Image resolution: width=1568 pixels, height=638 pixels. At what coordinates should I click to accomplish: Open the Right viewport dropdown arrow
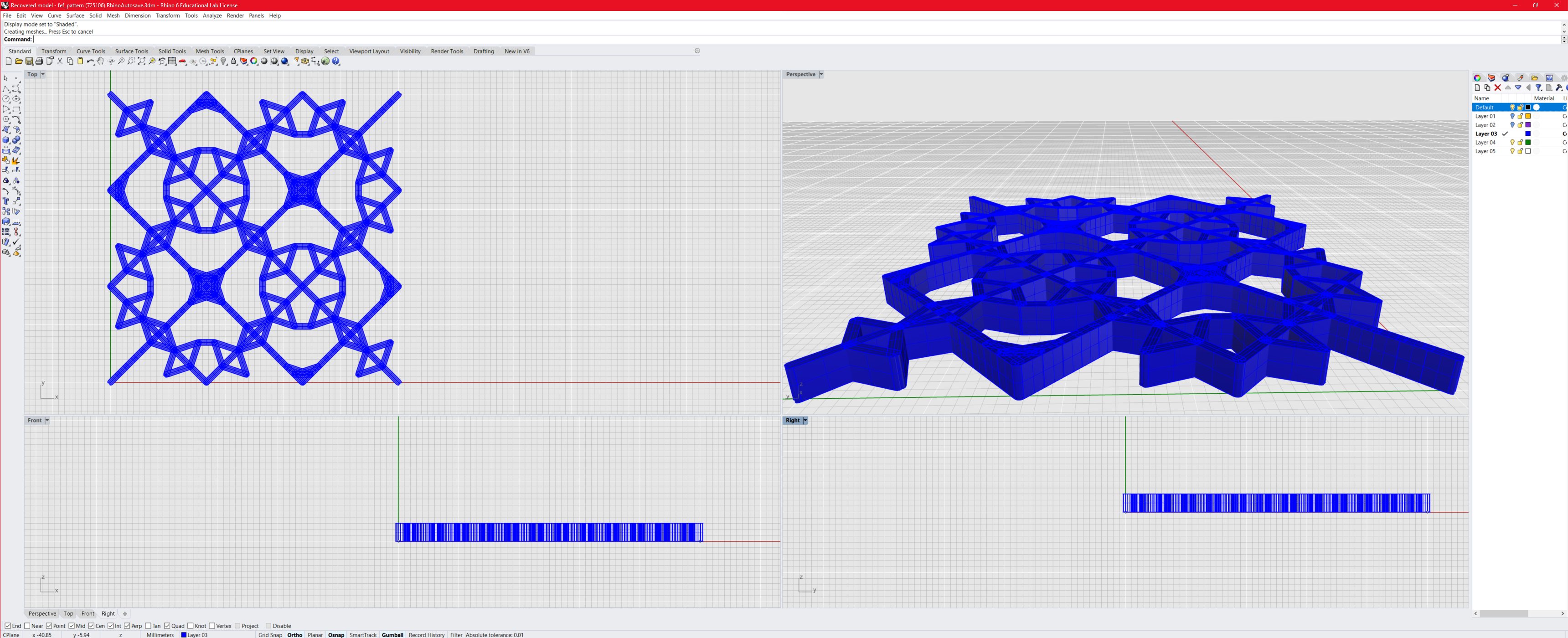point(805,421)
